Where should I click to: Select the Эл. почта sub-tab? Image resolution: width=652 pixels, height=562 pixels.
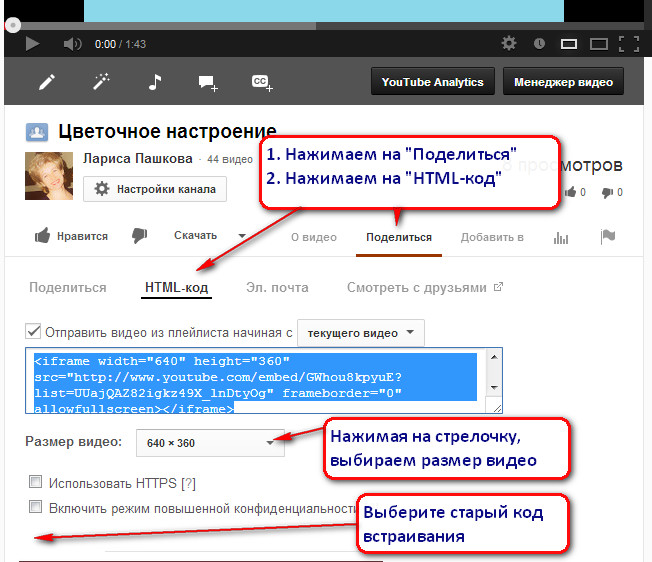(277, 288)
